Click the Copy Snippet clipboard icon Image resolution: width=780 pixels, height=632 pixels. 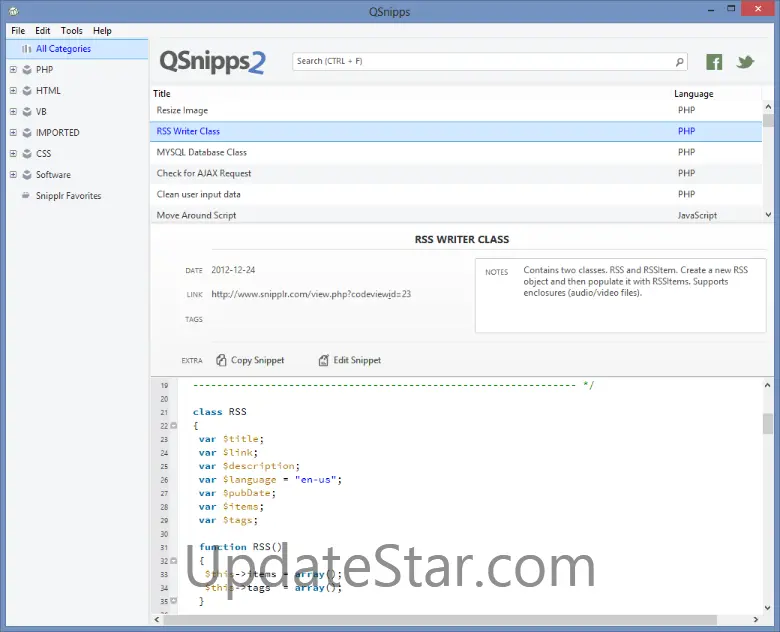[221, 360]
